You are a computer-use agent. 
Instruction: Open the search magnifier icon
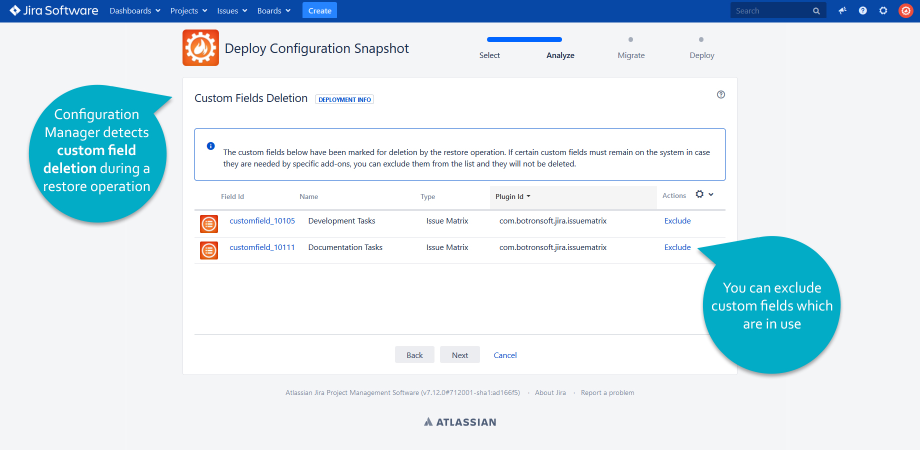point(816,11)
